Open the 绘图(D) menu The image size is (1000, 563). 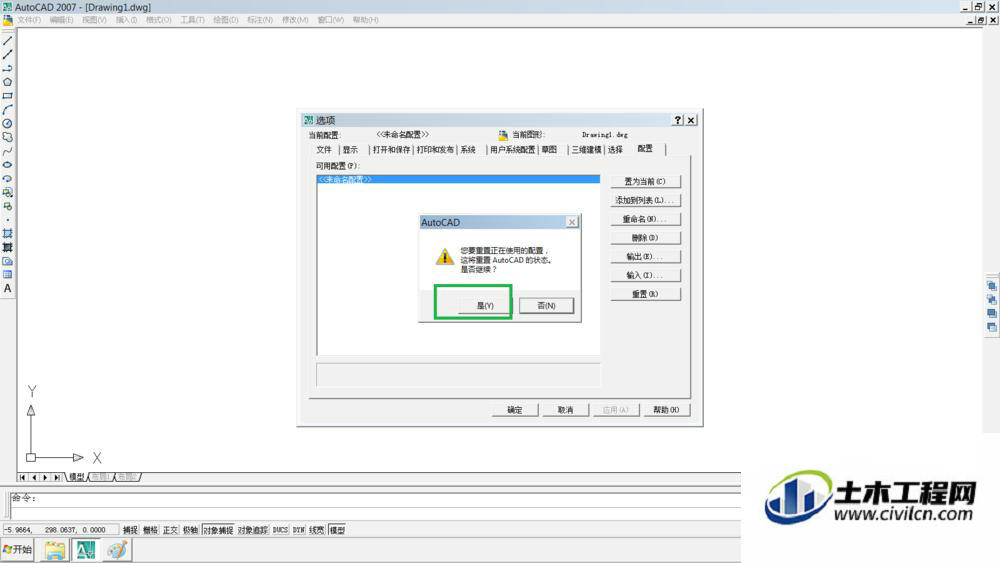click(226, 20)
